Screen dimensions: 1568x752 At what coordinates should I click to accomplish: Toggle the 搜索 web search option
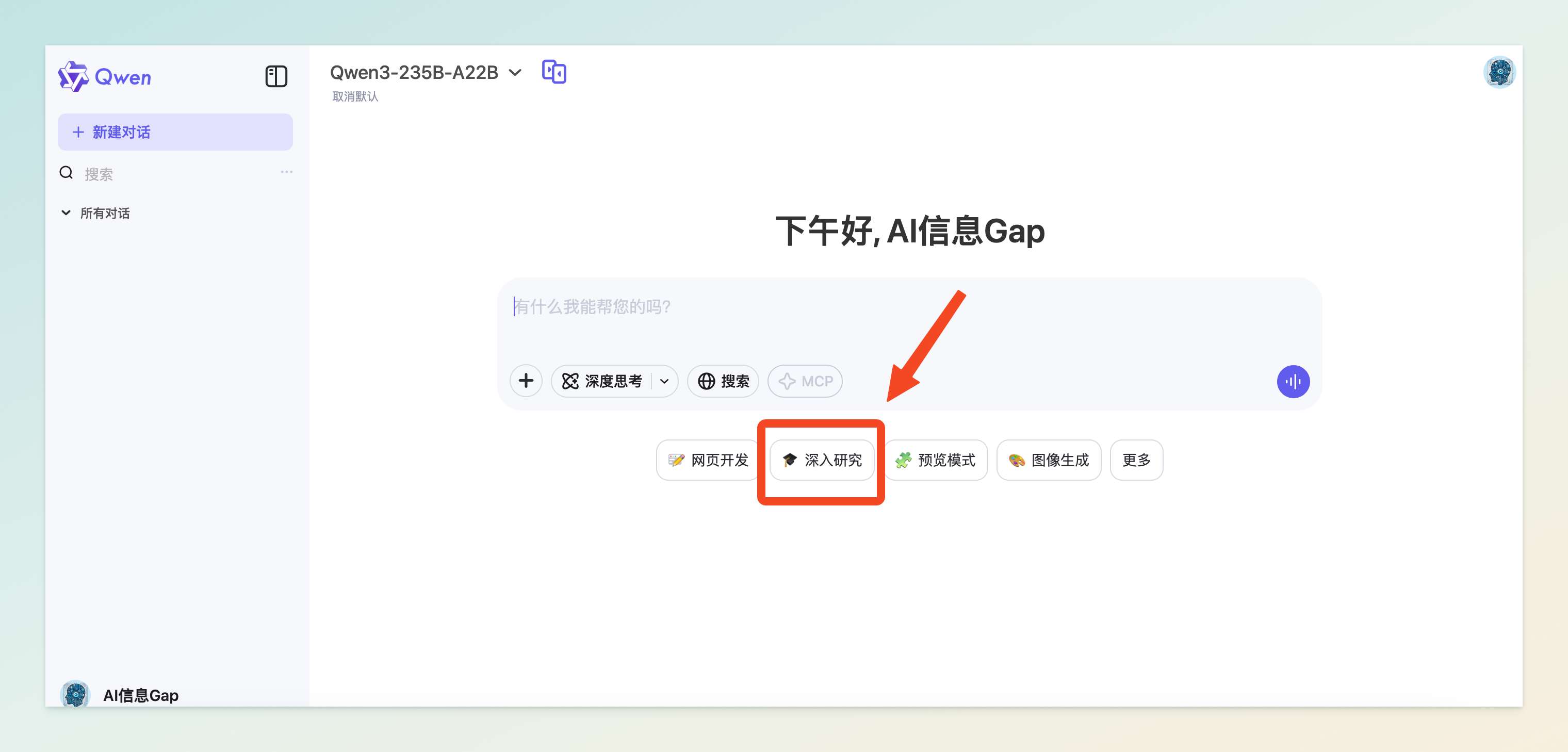pos(723,381)
